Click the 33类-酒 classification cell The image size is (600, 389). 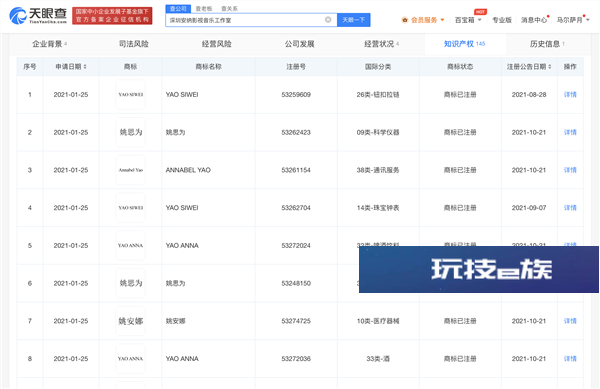(x=378, y=359)
